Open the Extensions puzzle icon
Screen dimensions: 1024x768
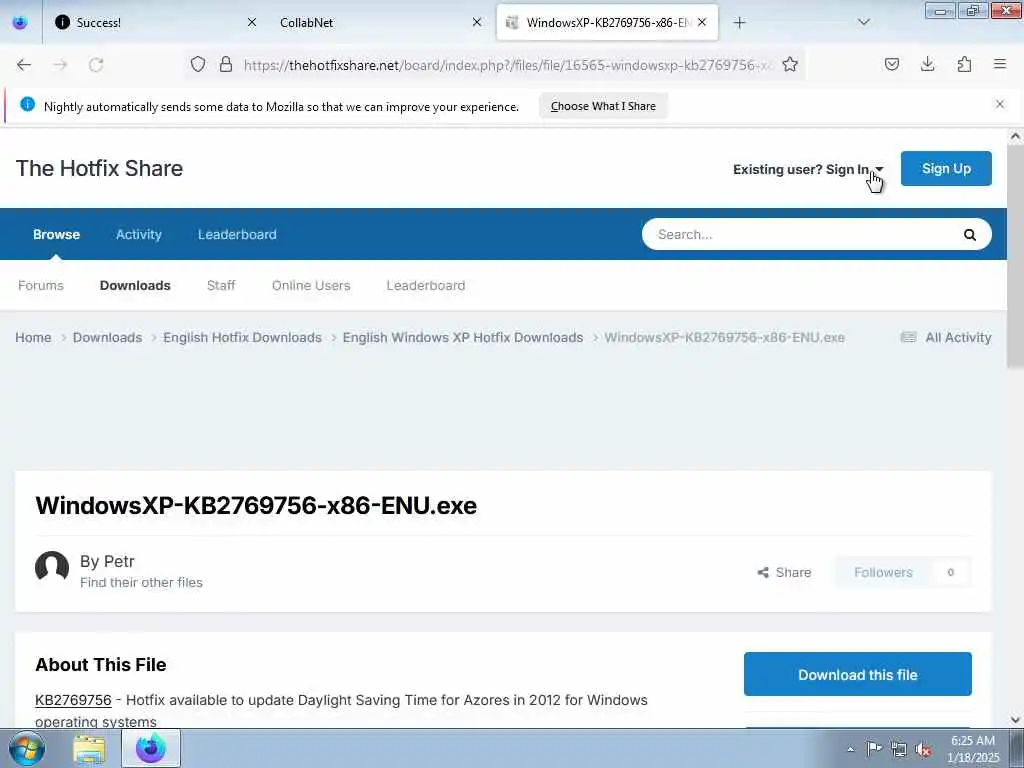(x=964, y=64)
